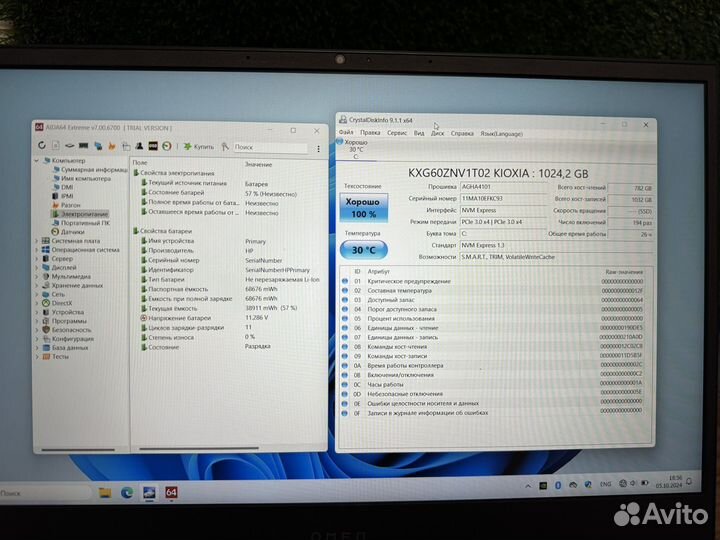Viewport: 720px width, 540px height.
Task: Select the Степень износа row
Action: tap(229, 337)
